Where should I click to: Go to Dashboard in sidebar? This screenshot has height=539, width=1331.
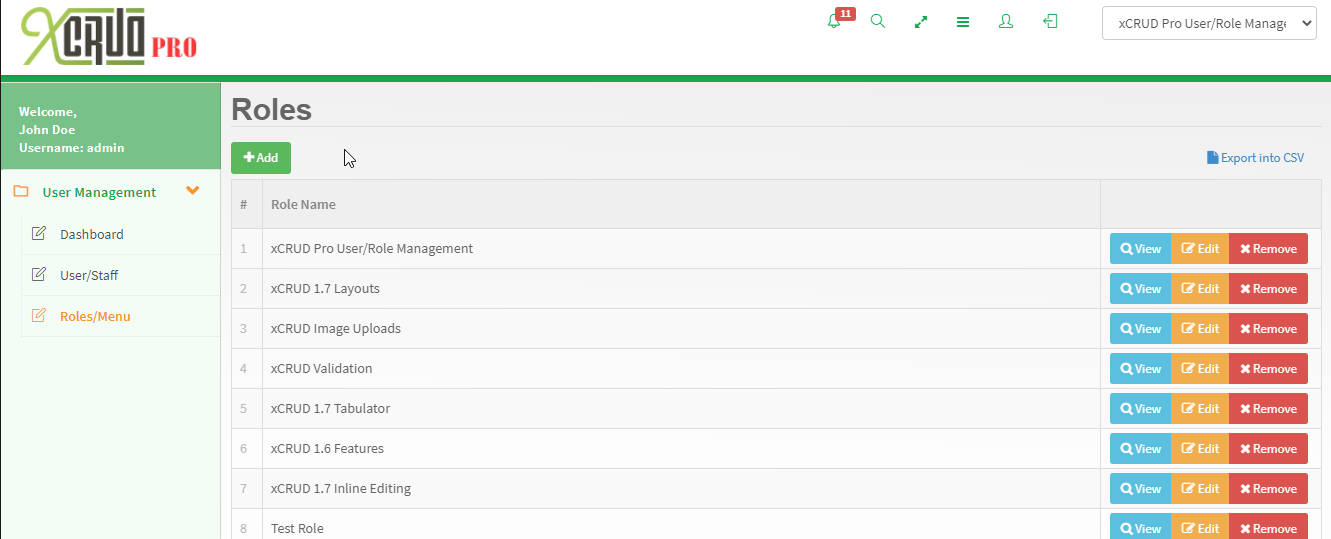coord(92,234)
